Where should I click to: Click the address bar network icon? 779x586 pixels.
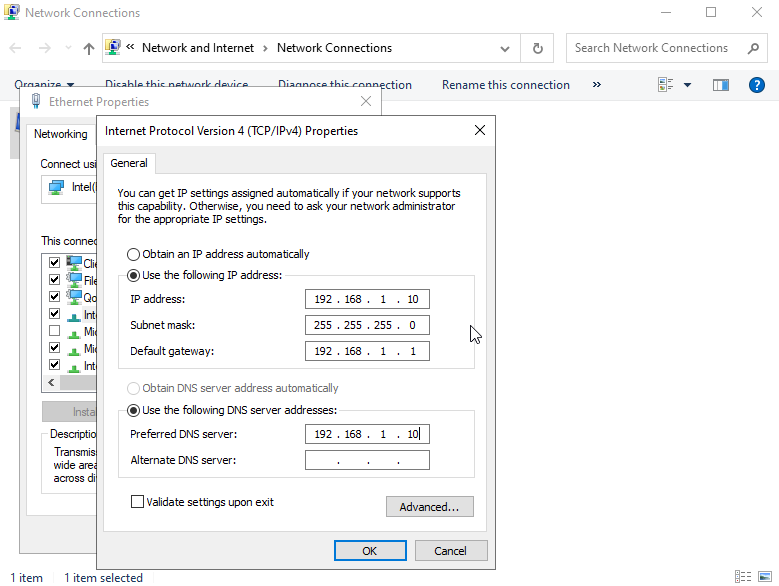[113, 48]
